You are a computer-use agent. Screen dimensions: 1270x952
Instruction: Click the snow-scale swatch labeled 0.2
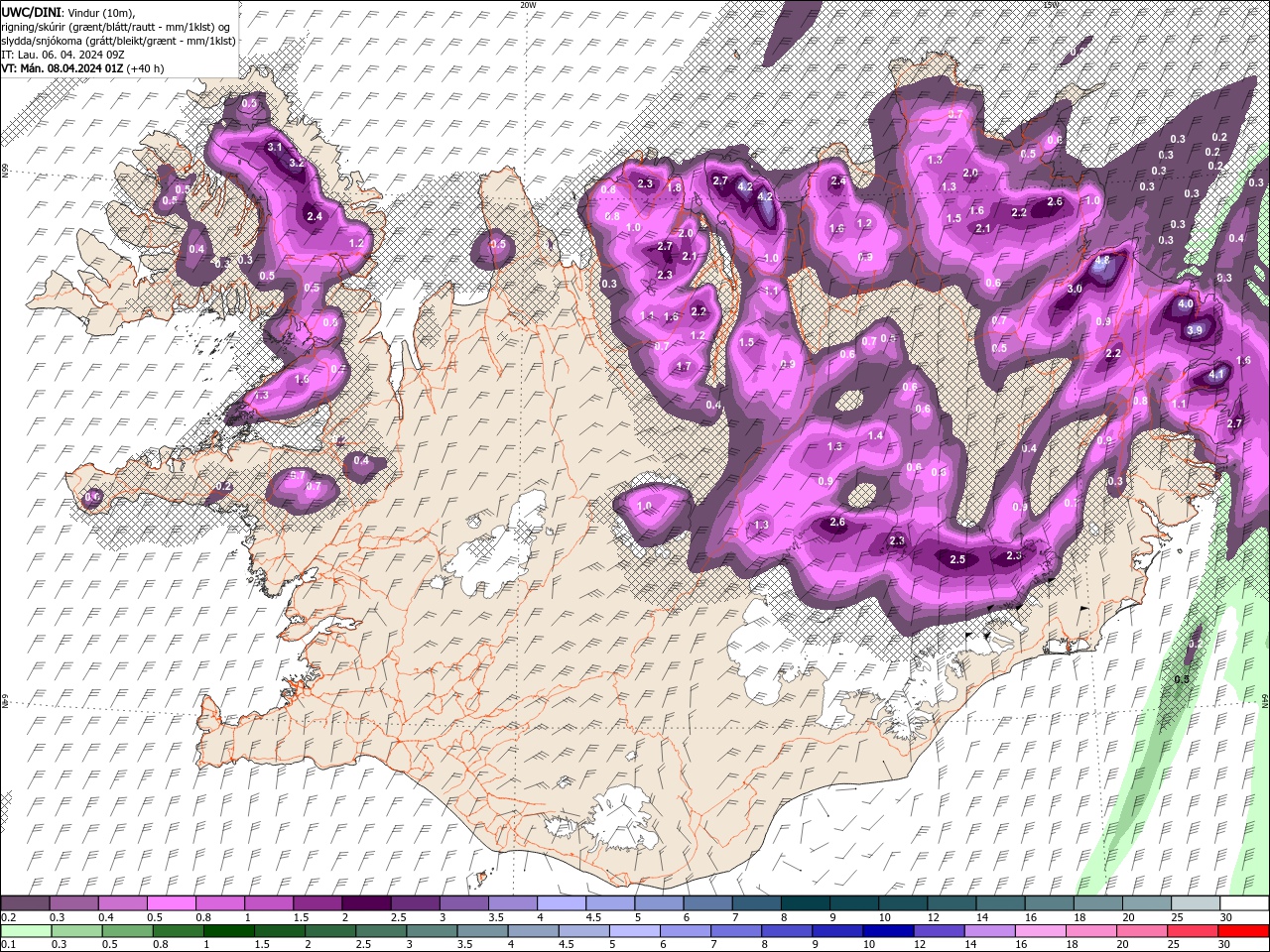point(24,903)
